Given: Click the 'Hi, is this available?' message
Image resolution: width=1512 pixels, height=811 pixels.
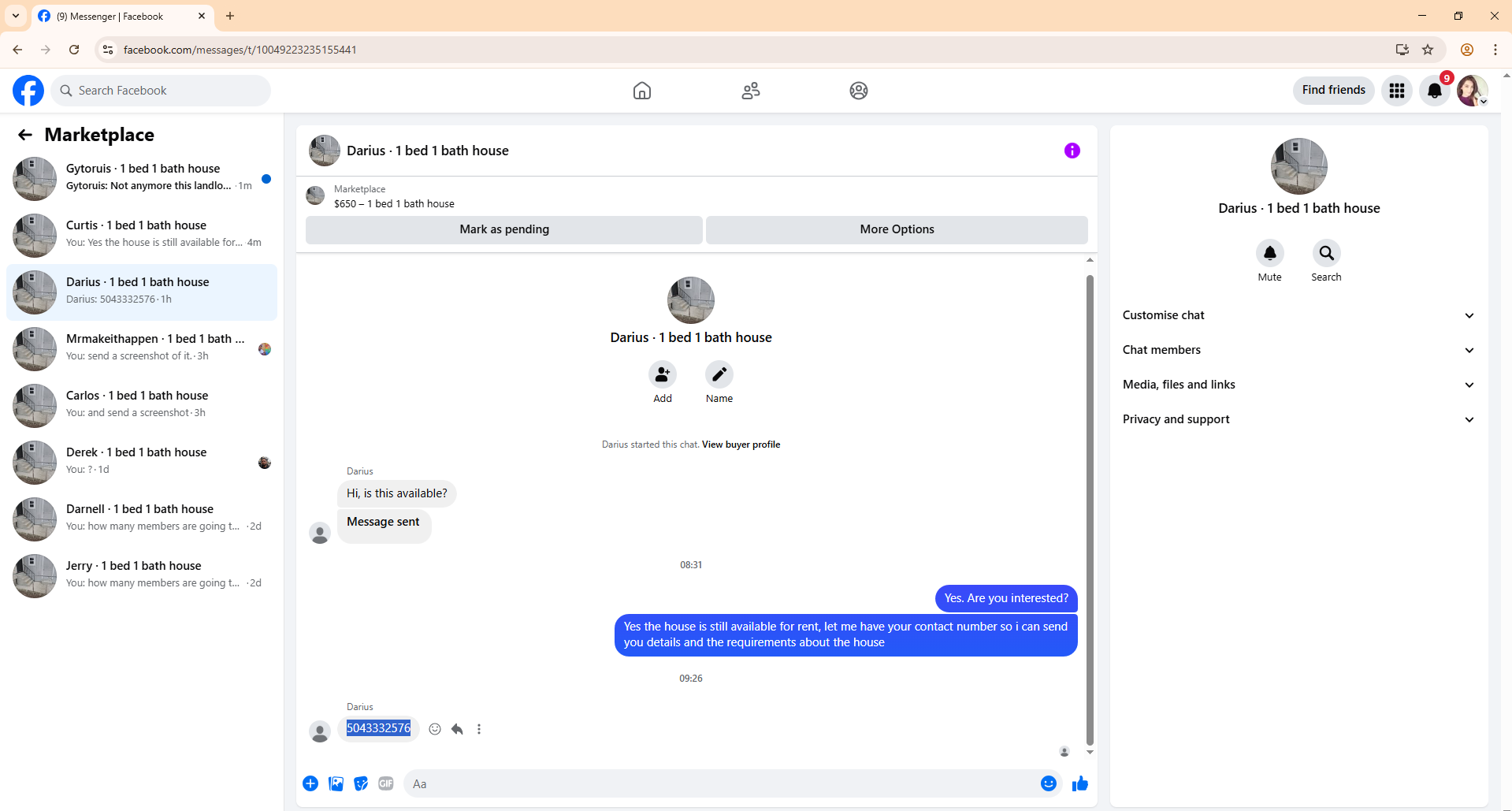Looking at the screenshot, I should [397, 493].
